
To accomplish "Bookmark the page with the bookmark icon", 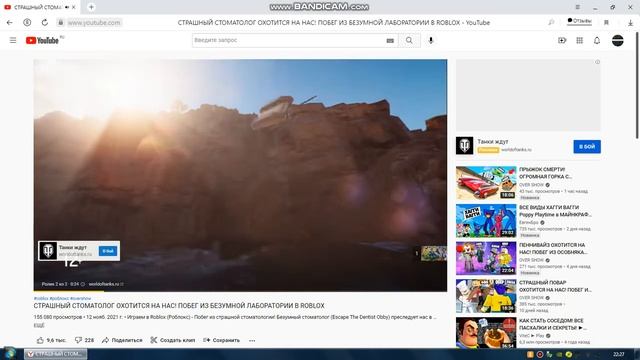I will click(x=606, y=22).
